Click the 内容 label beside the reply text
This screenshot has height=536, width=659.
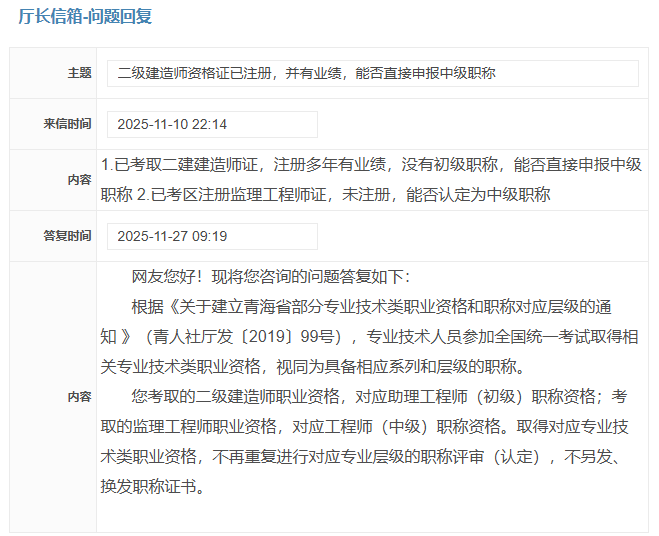click(79, 397)
